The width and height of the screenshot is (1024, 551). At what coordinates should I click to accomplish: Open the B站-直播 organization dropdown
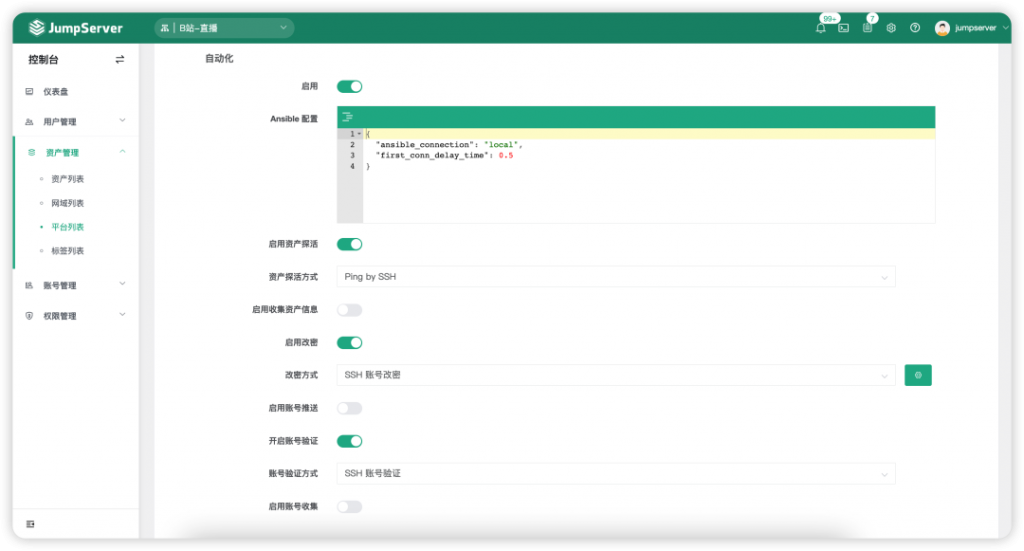[224, 28]
